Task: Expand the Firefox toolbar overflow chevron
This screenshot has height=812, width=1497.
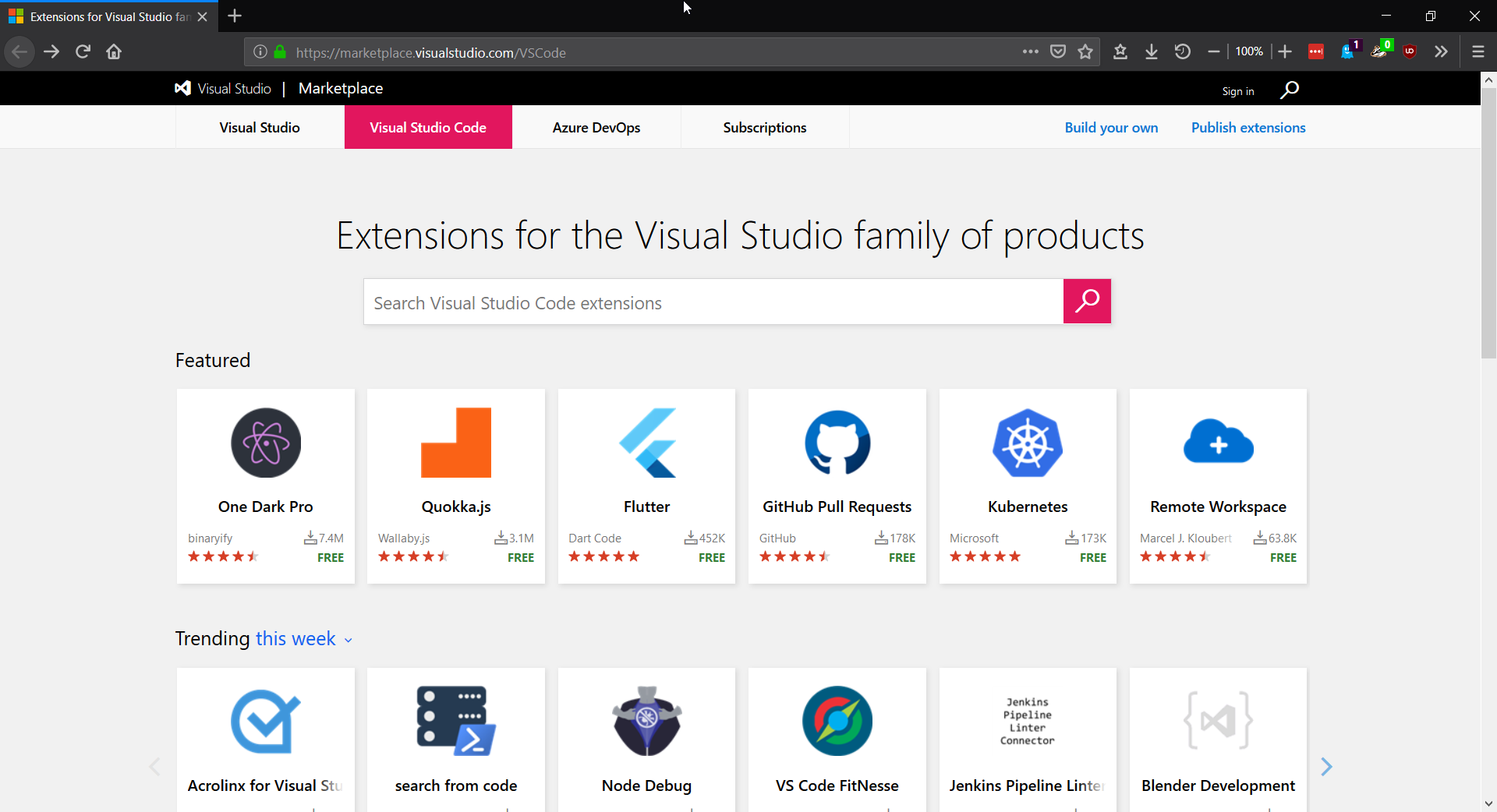Action: (x=1441, y=52)
